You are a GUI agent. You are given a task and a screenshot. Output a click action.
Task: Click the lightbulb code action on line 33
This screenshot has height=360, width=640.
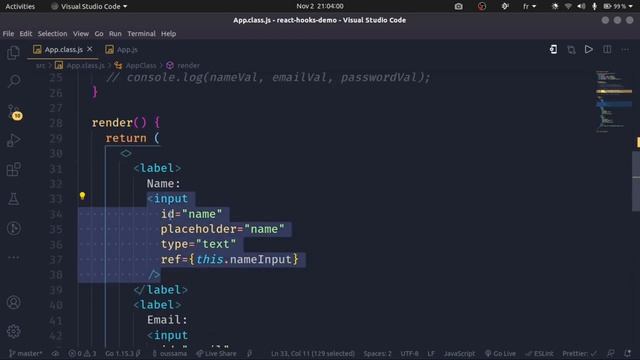click(82, 196)
